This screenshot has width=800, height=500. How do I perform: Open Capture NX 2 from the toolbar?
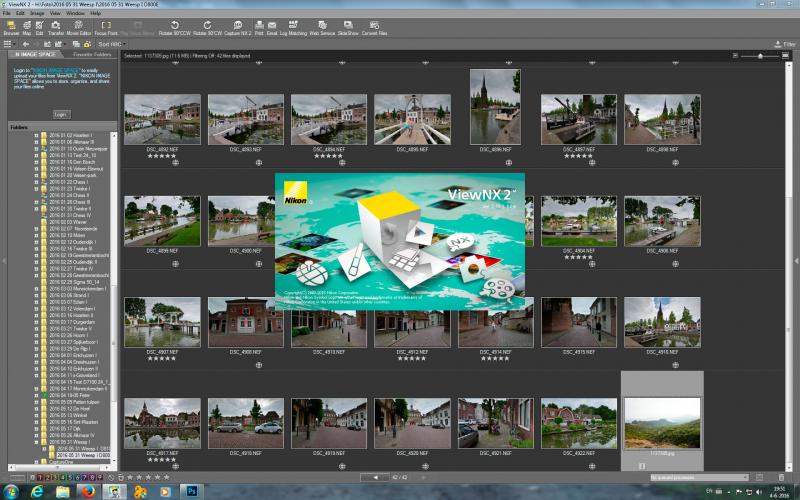click(238, 28)
